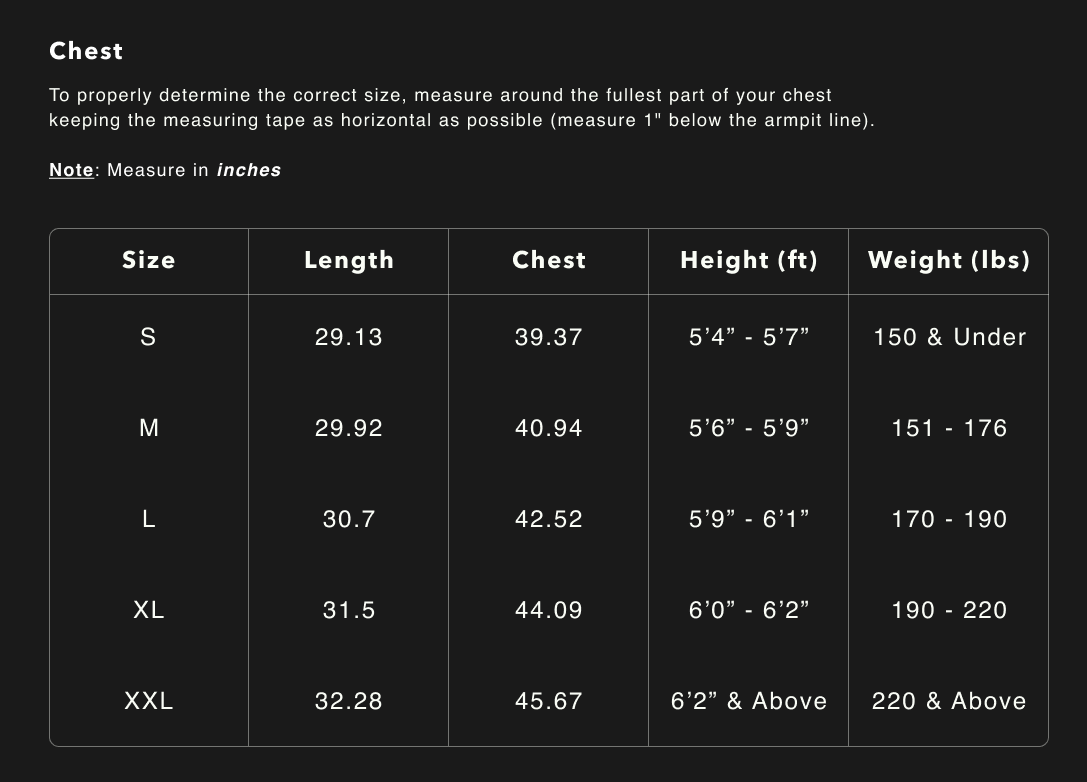The image size is (1087, 782).
Task: Click the S size row label
Action: pyautogui.click(x=148, y=337)
